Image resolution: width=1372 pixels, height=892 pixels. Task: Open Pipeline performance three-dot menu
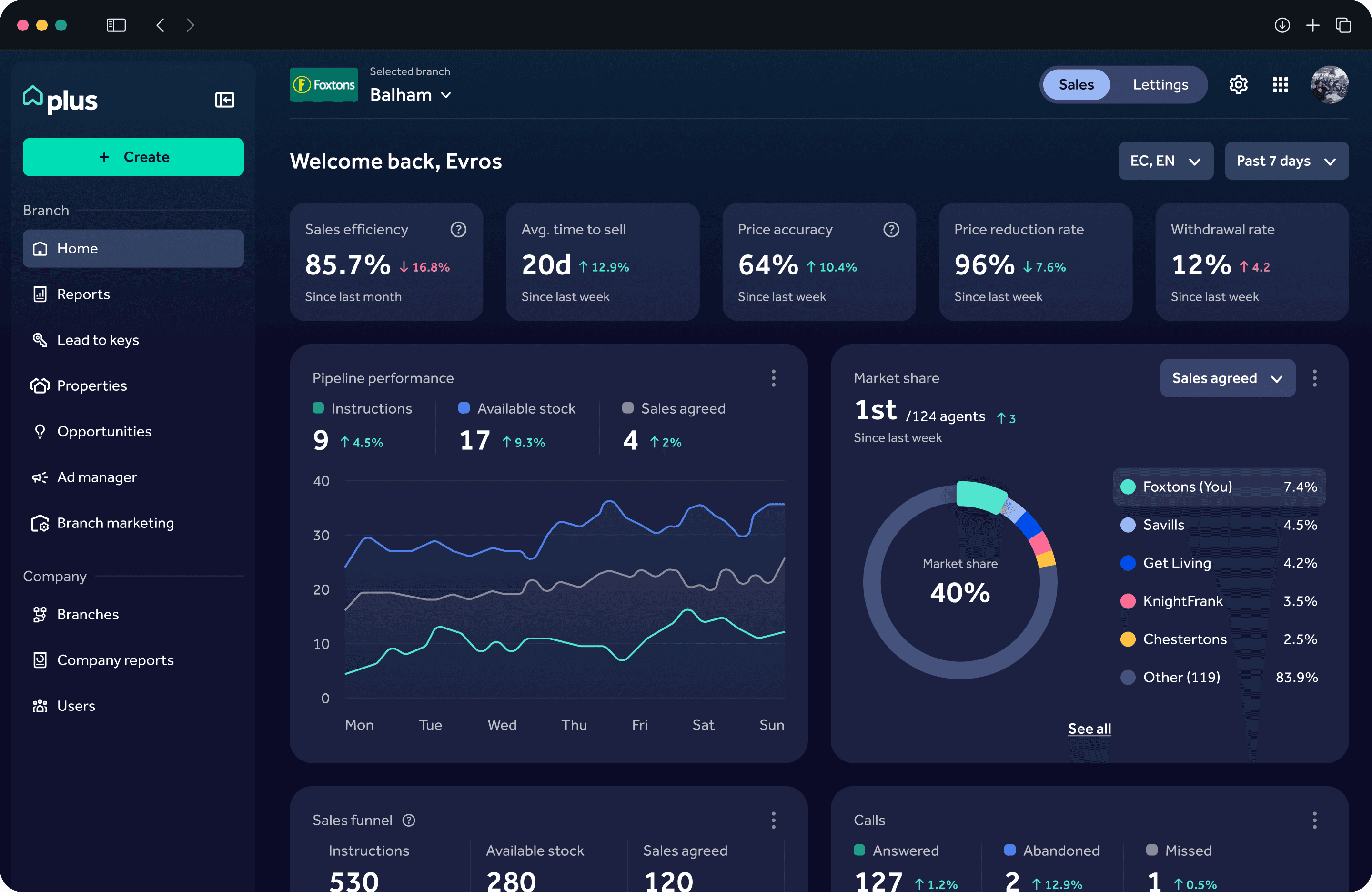(773, 378)
